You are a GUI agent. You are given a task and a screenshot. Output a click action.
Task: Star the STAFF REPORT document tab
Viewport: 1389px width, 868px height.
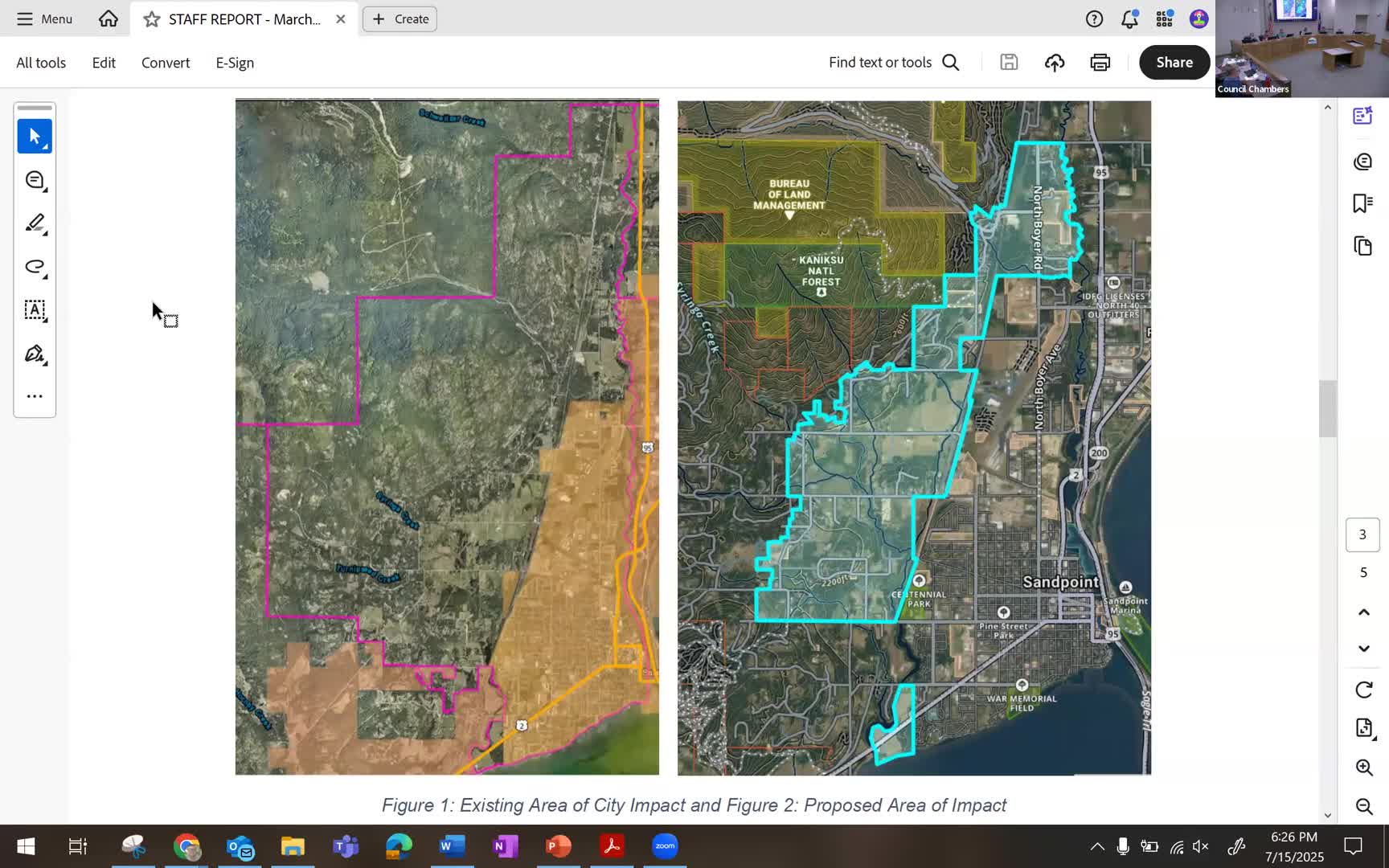(151, 19)
